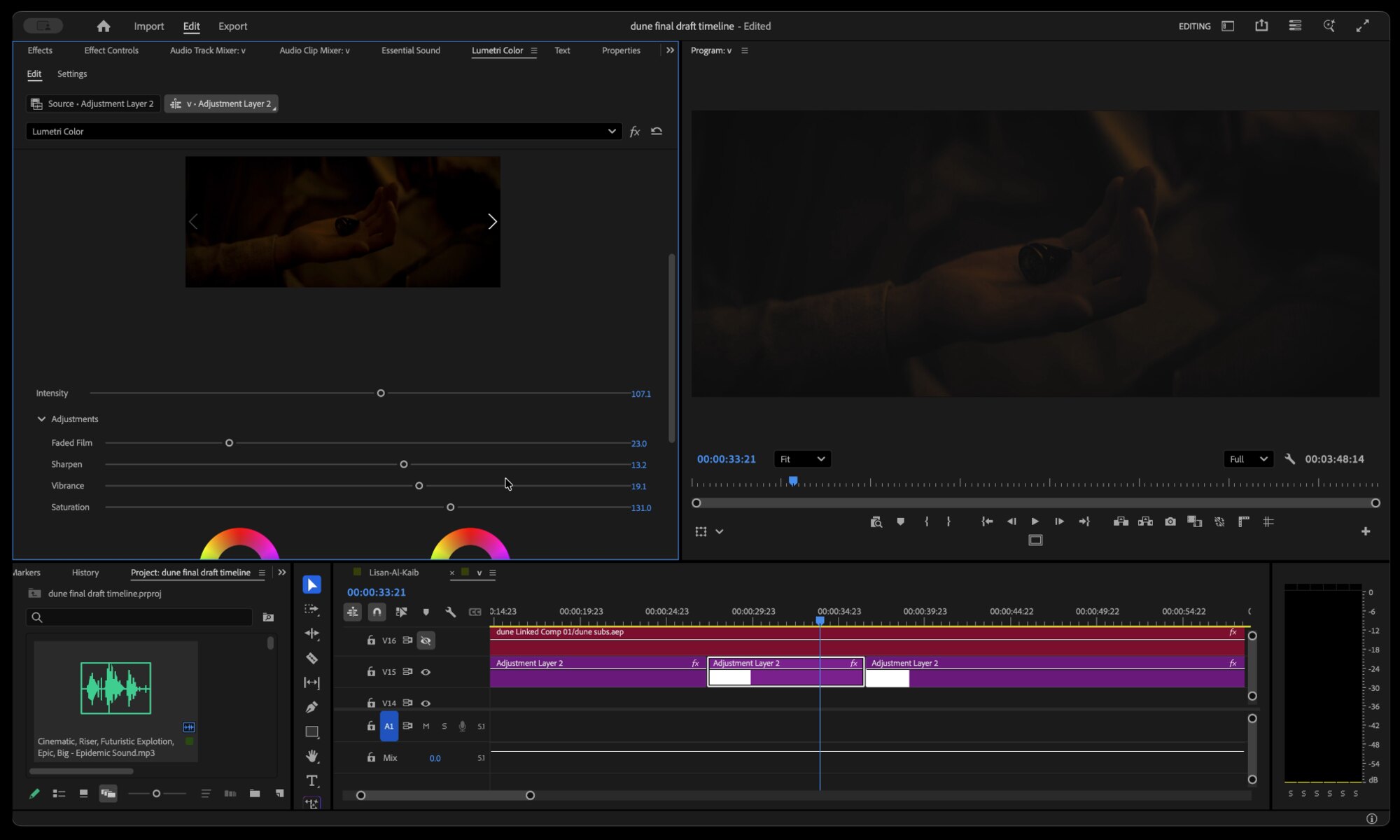
Task: Maximize video output with the expand arrows icon
Action: pyautogui.click(x=1362, y=26)
